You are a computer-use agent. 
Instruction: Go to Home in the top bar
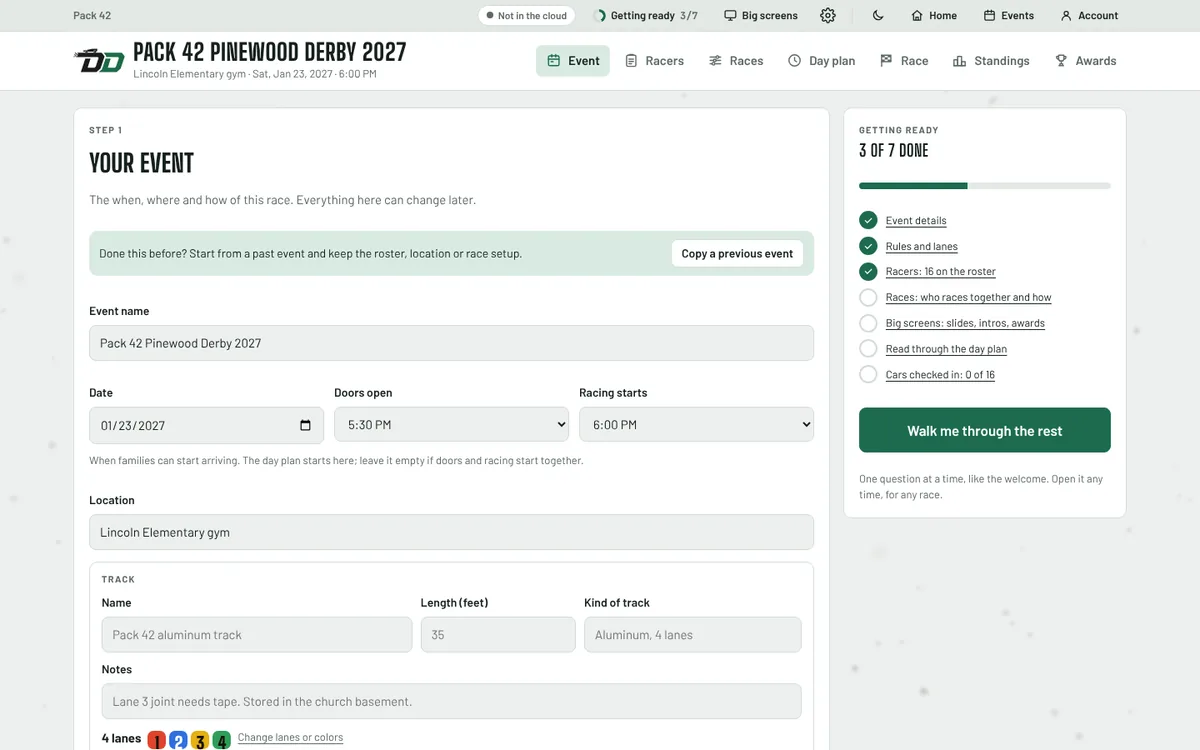(934, 16)
